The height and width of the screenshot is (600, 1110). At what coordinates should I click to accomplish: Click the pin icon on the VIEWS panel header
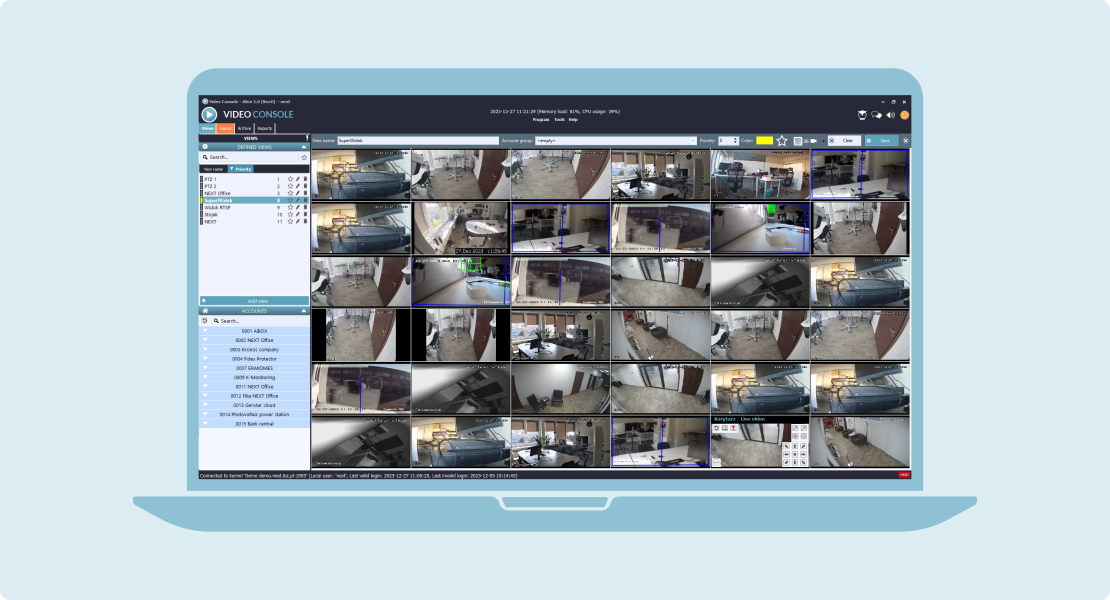point(307,136)
